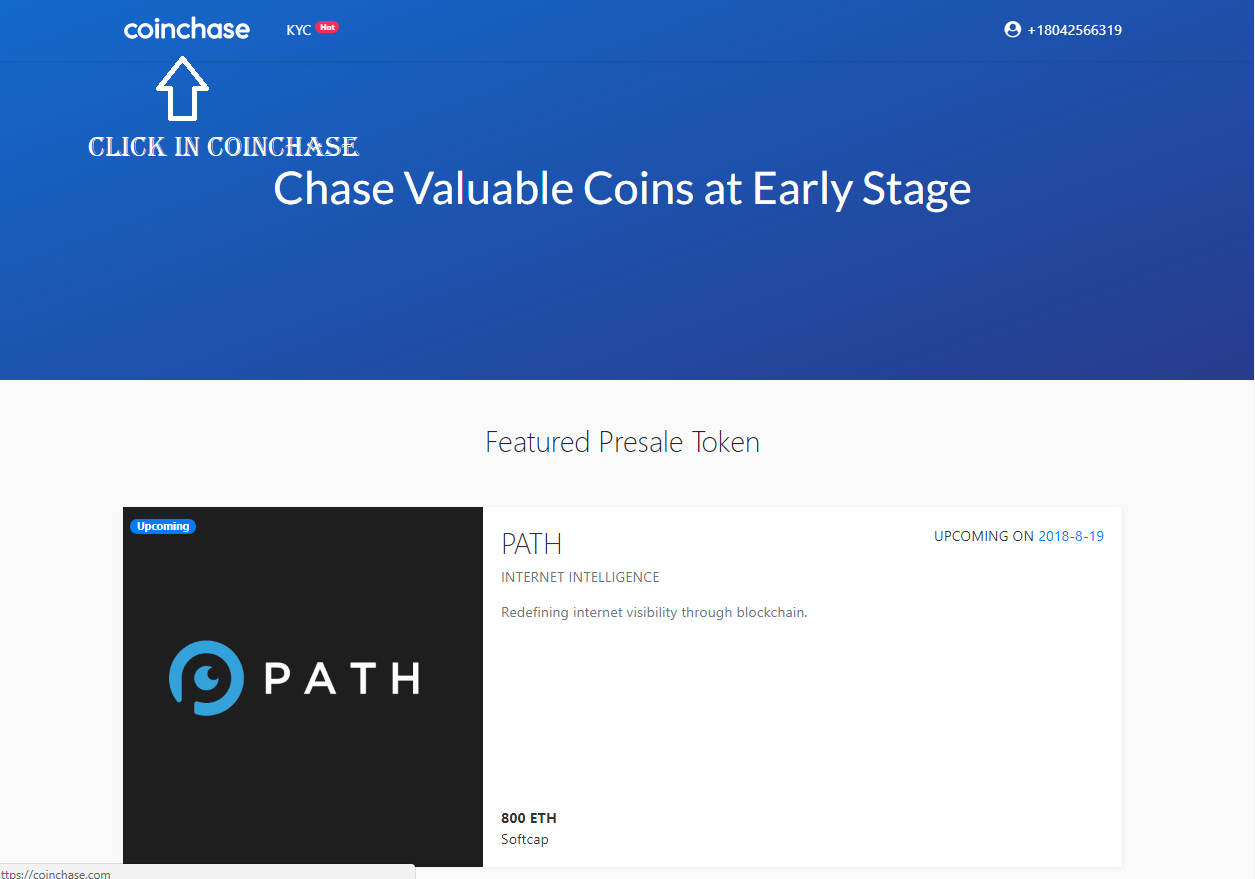Click the UPCOMING ON label
This screenshot has width=1255, height=879.
[x=983, y=536]
